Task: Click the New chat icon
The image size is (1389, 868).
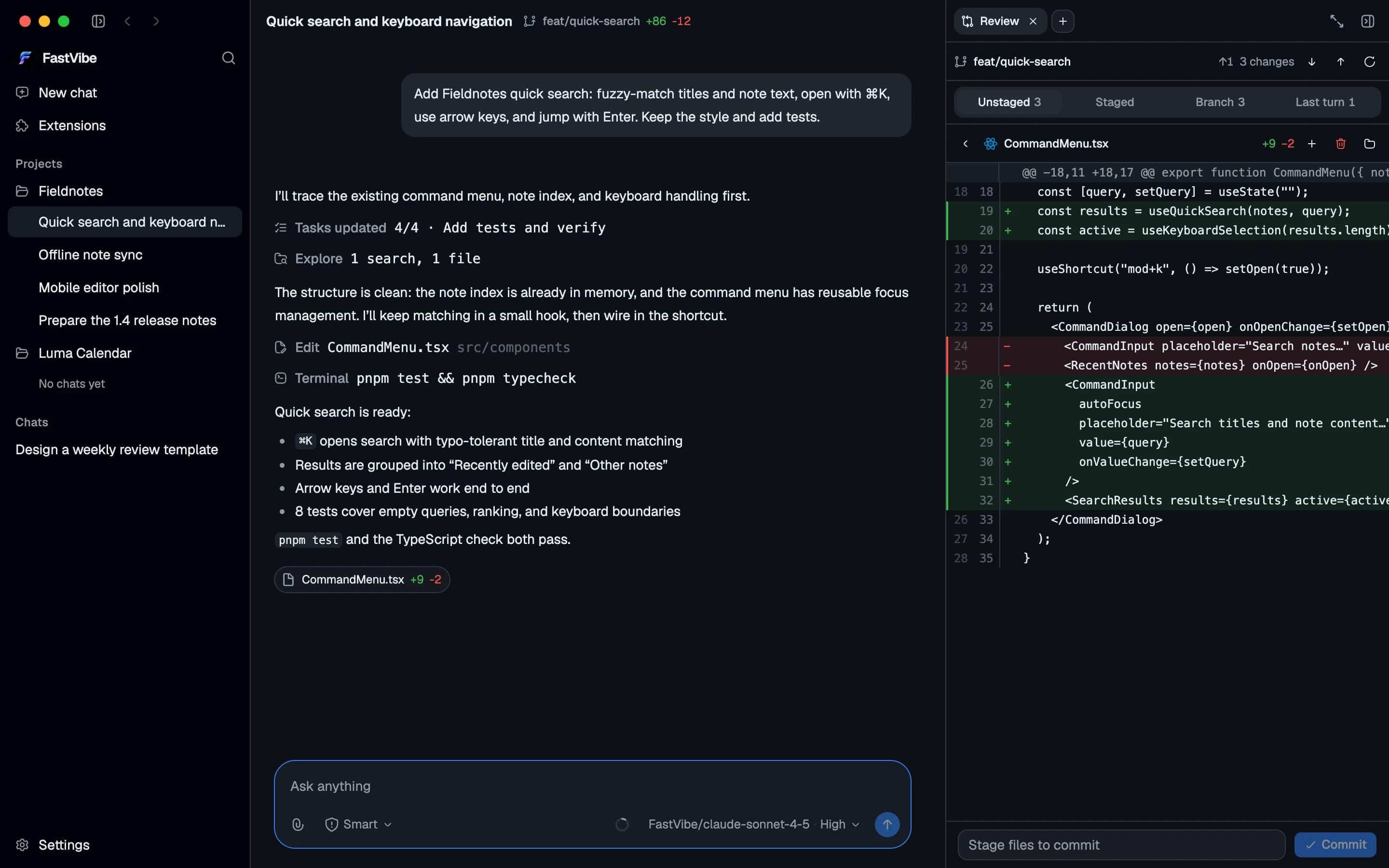Action: (22, 93)
